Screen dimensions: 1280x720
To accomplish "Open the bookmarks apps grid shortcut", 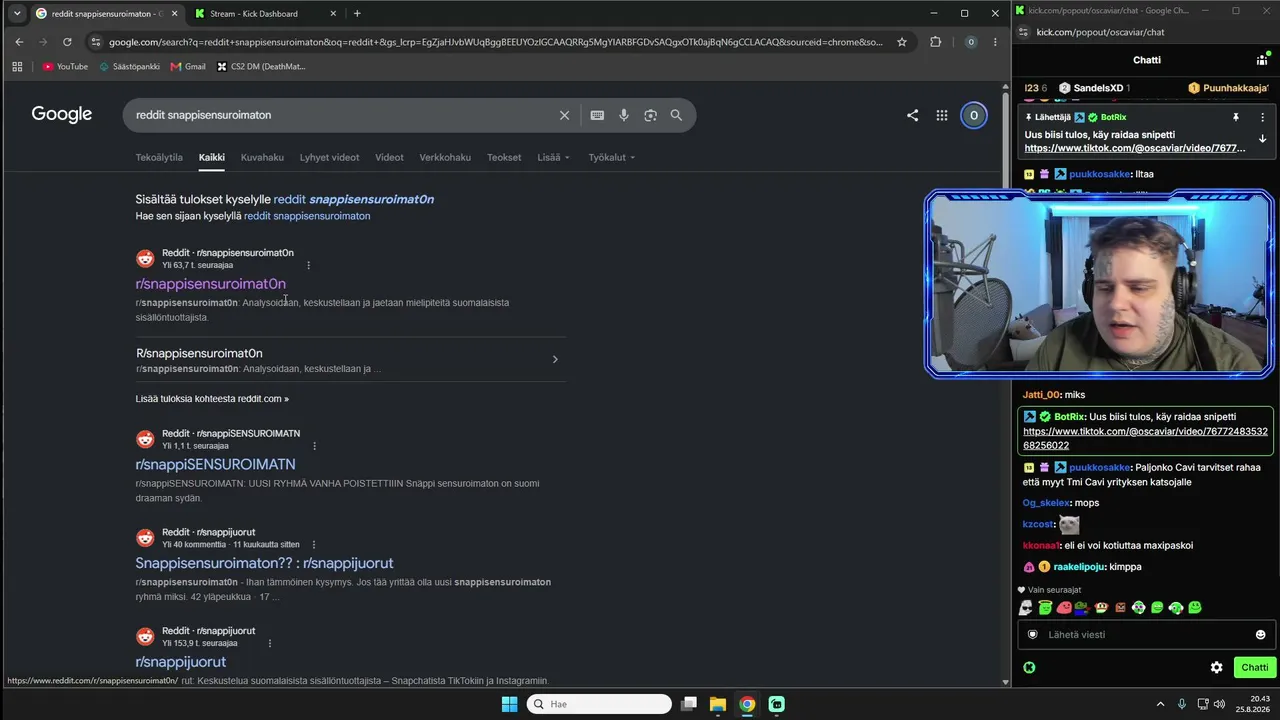I will [17, 67].
